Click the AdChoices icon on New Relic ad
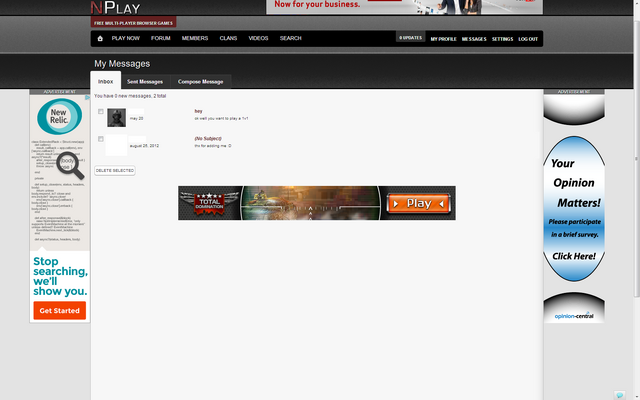This screenshot has width=640, height=400. [x=87, y=98]
